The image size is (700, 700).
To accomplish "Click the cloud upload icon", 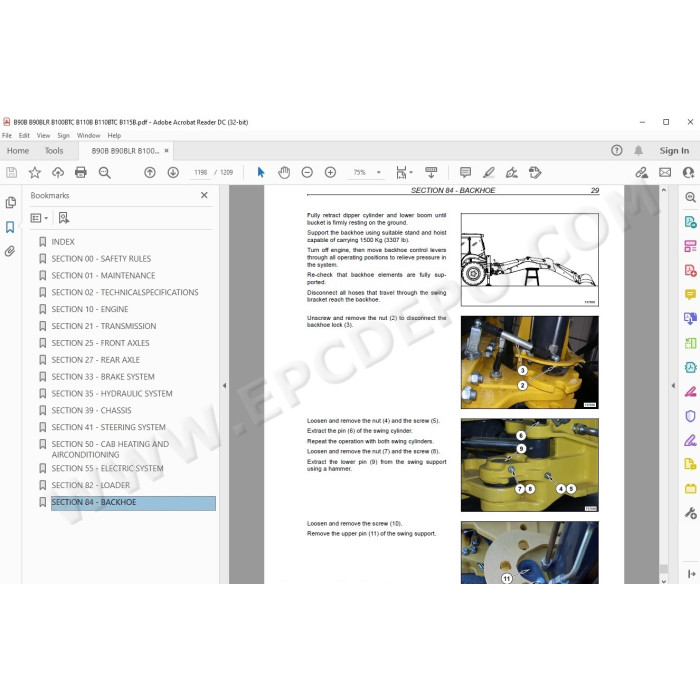I will pos(58,172).
